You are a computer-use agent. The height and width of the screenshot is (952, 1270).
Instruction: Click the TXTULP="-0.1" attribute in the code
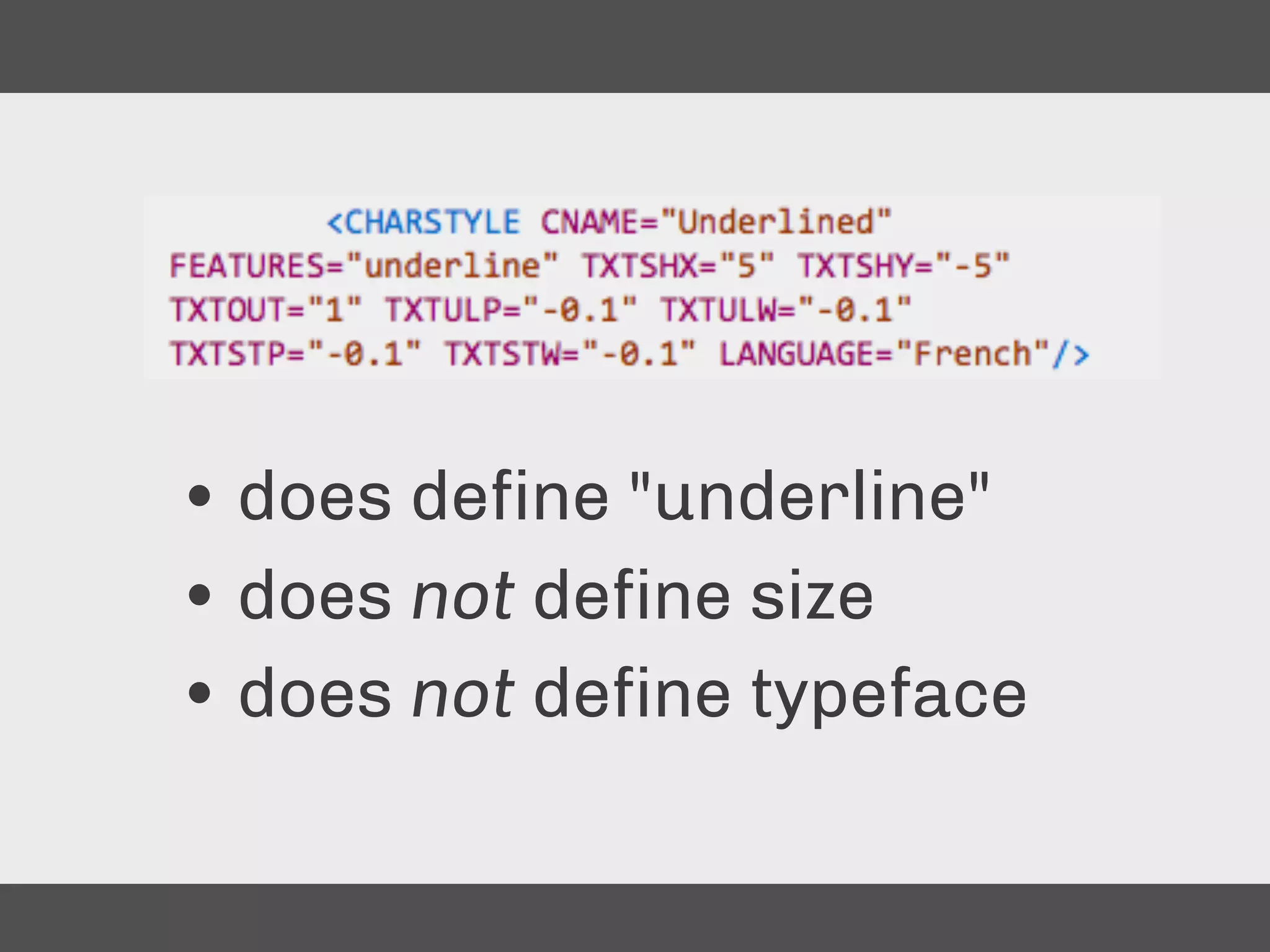[x=510, y=309]
